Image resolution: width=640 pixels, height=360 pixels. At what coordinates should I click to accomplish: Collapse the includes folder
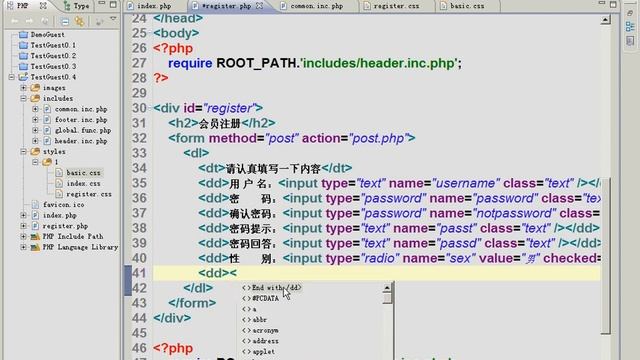(23, 98)
